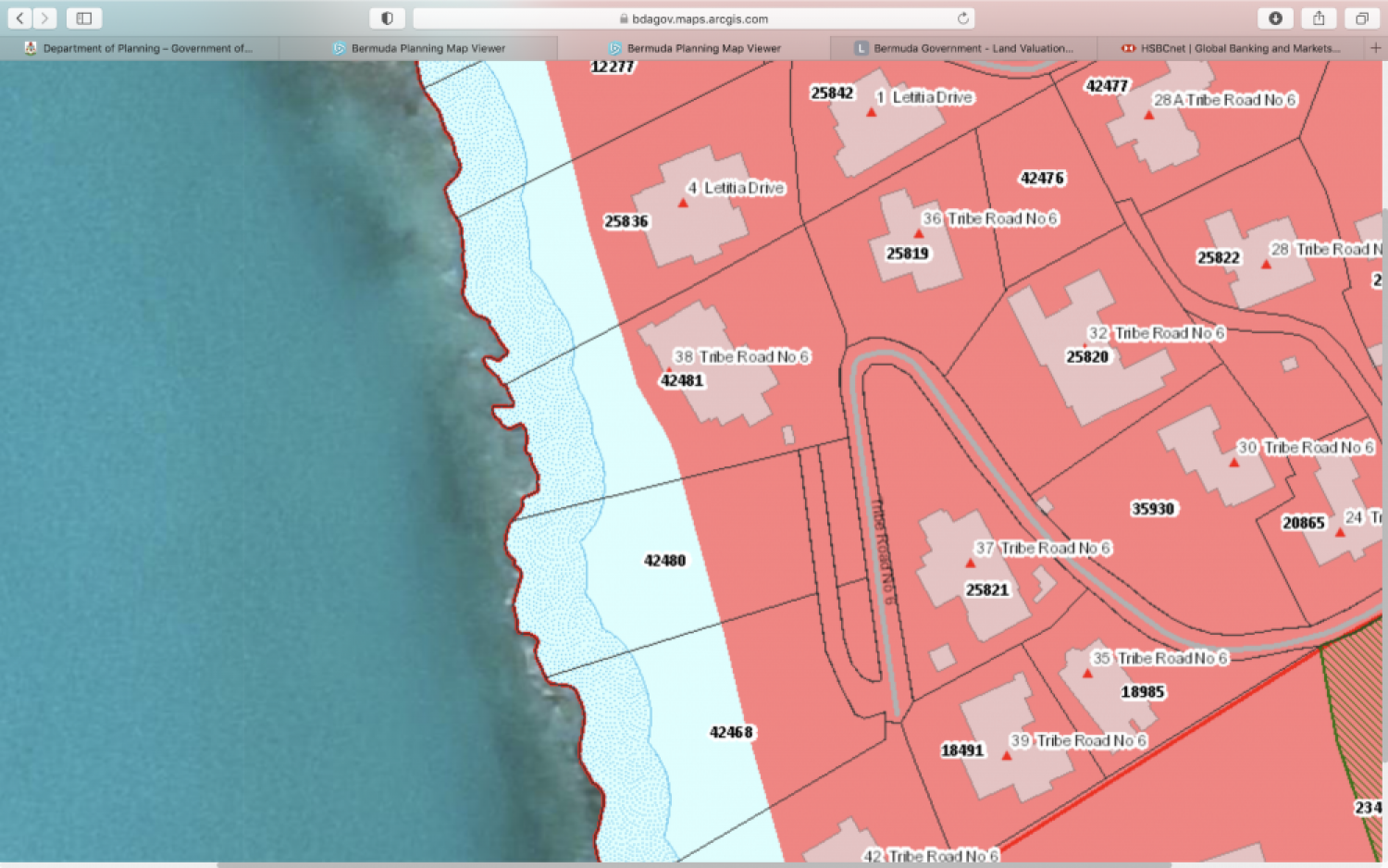Select red marker at 28 A Tribe Road No 6
Screen dimensions: 1388x868
tap(1148, 115)
